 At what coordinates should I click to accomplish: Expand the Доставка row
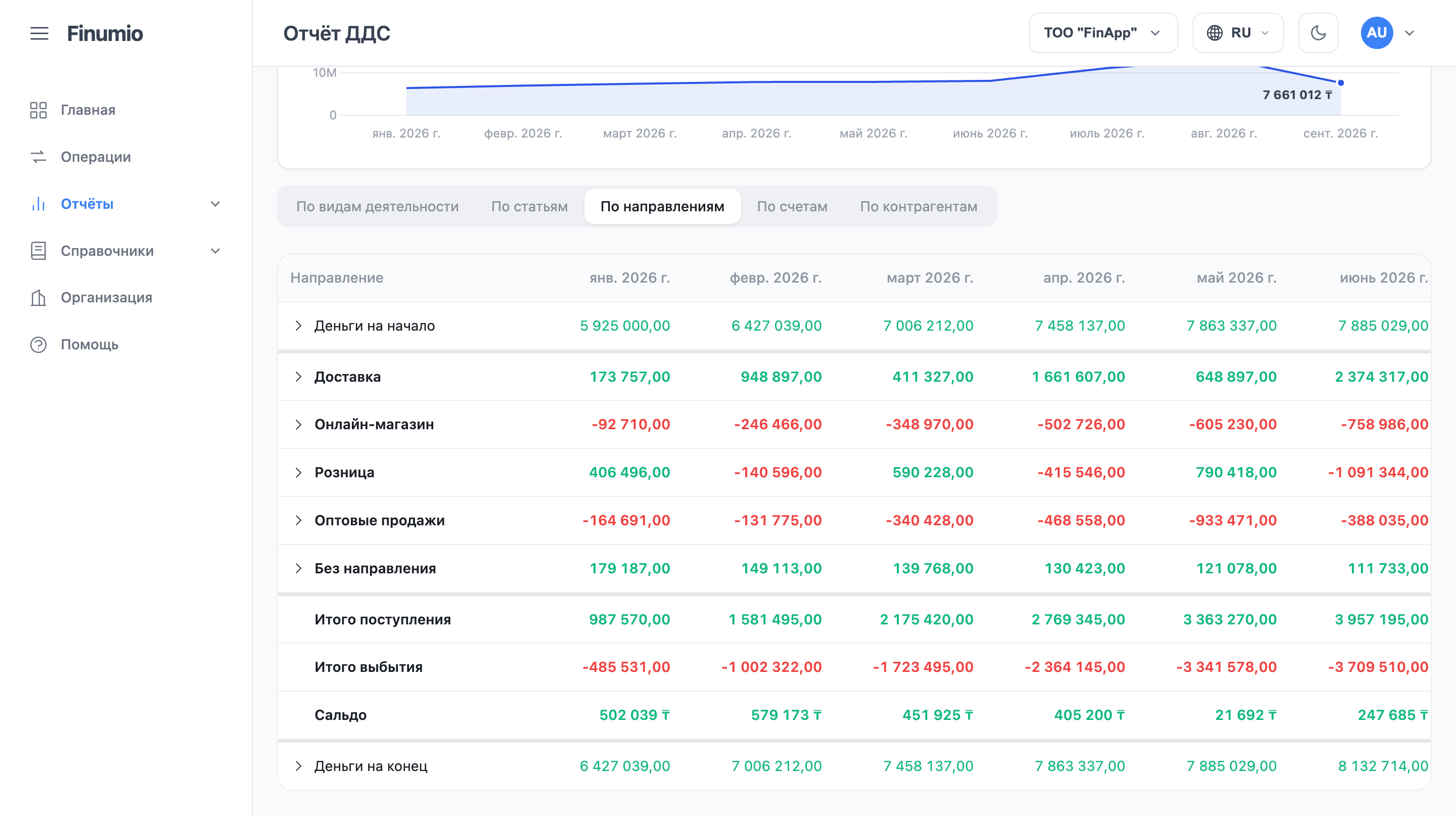click(x=298, y=377)
